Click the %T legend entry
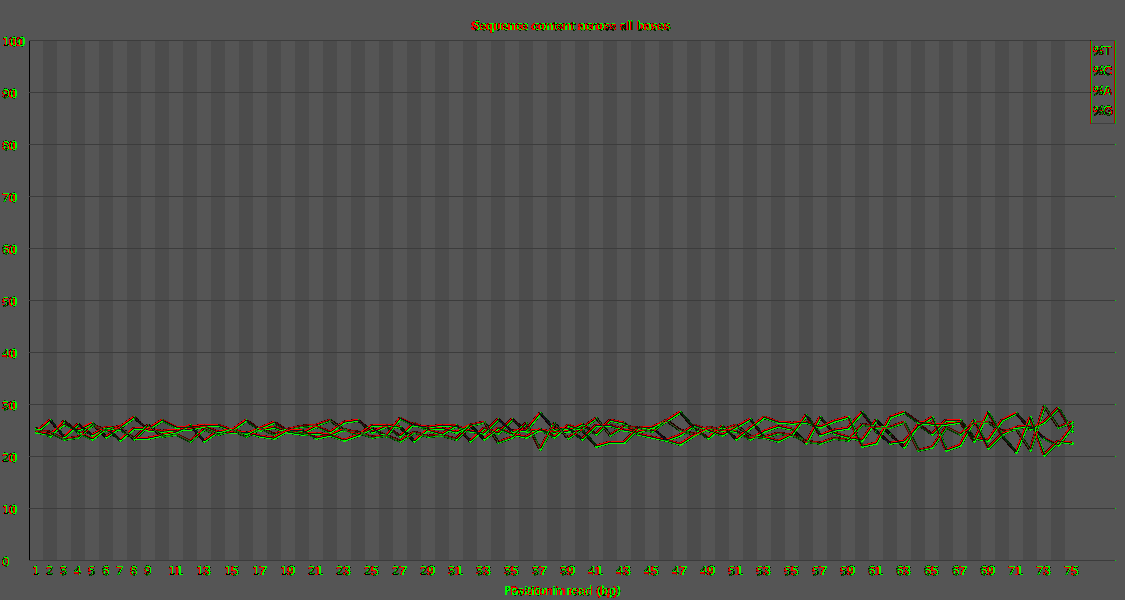Viewport: 1125px width, 600px height. coord(1102,51)
